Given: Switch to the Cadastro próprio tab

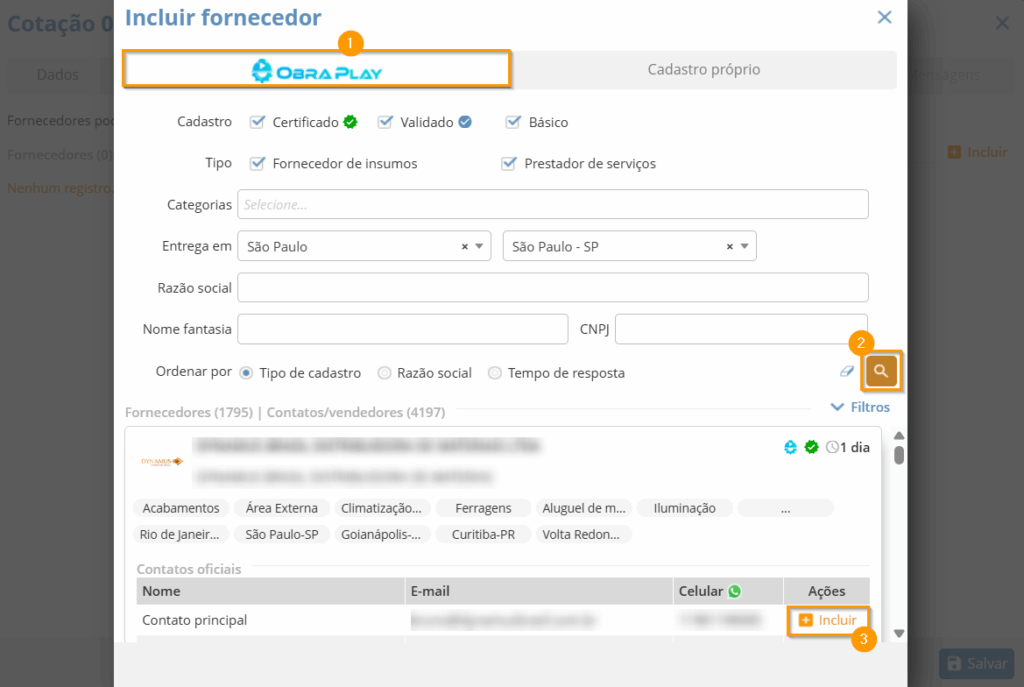Looking at the screenshot, I should [703, 70].
